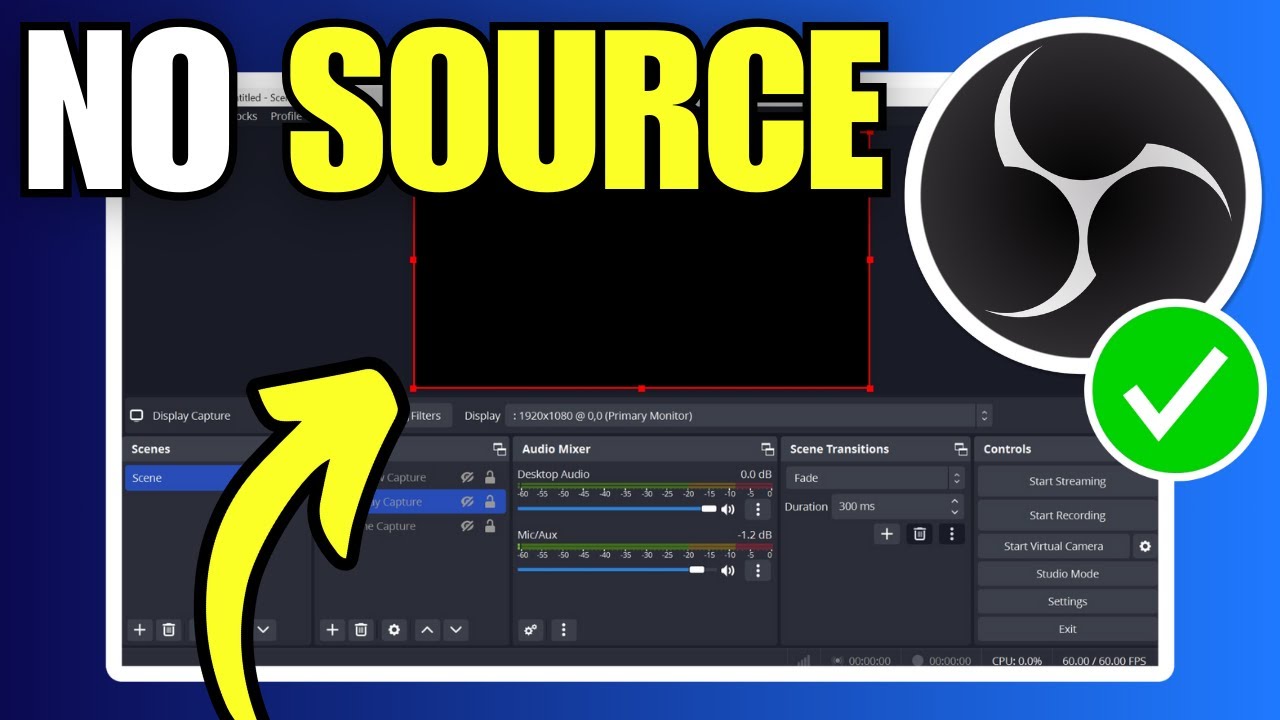Image resolution: width=1280 pixels, height=720 pixels.
Task: Delete selected source with Sources trash icon
Action: coord(361,629)
